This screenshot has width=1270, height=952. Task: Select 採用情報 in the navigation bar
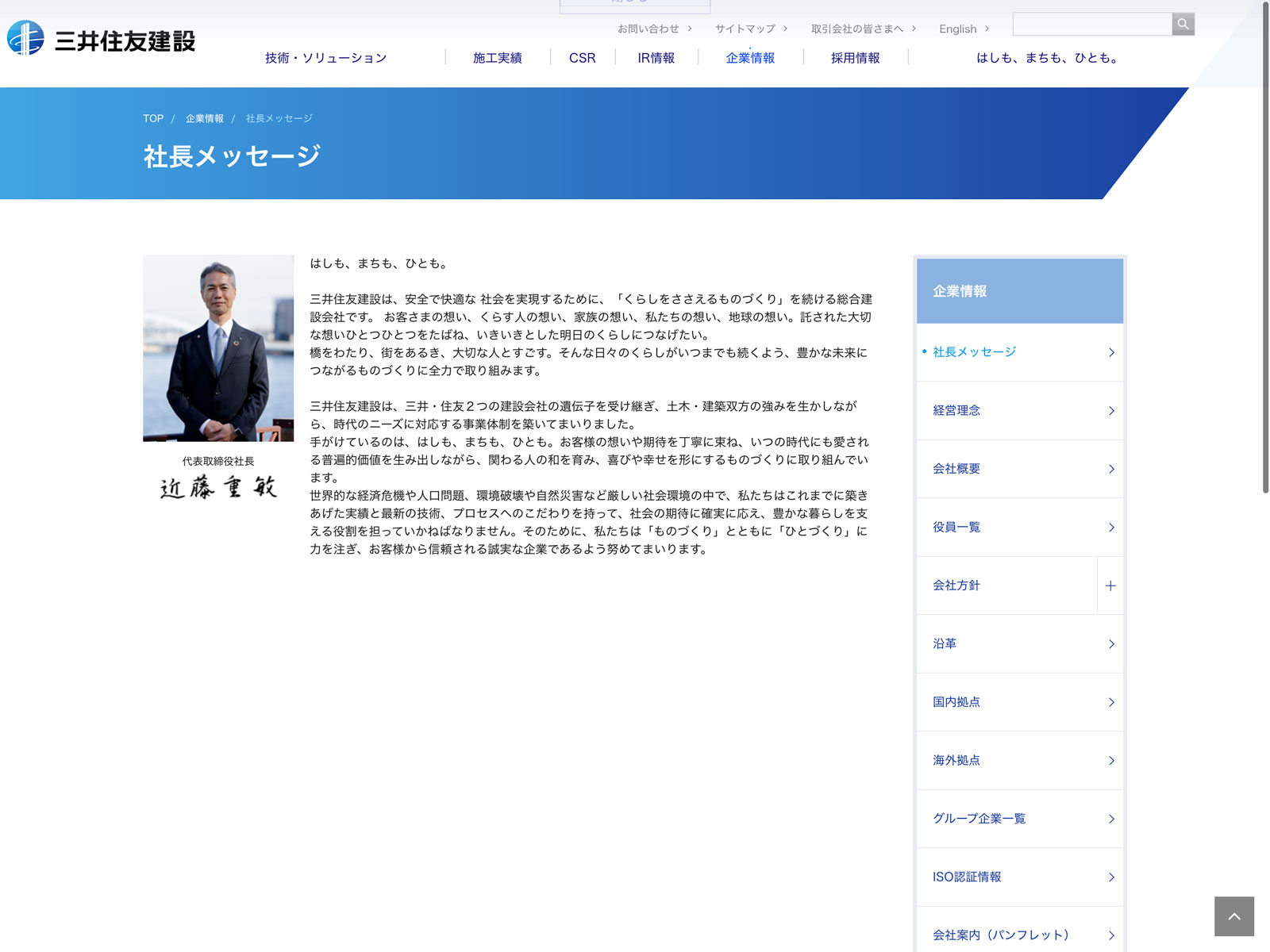pyautogui.click(x=855, y=58)
